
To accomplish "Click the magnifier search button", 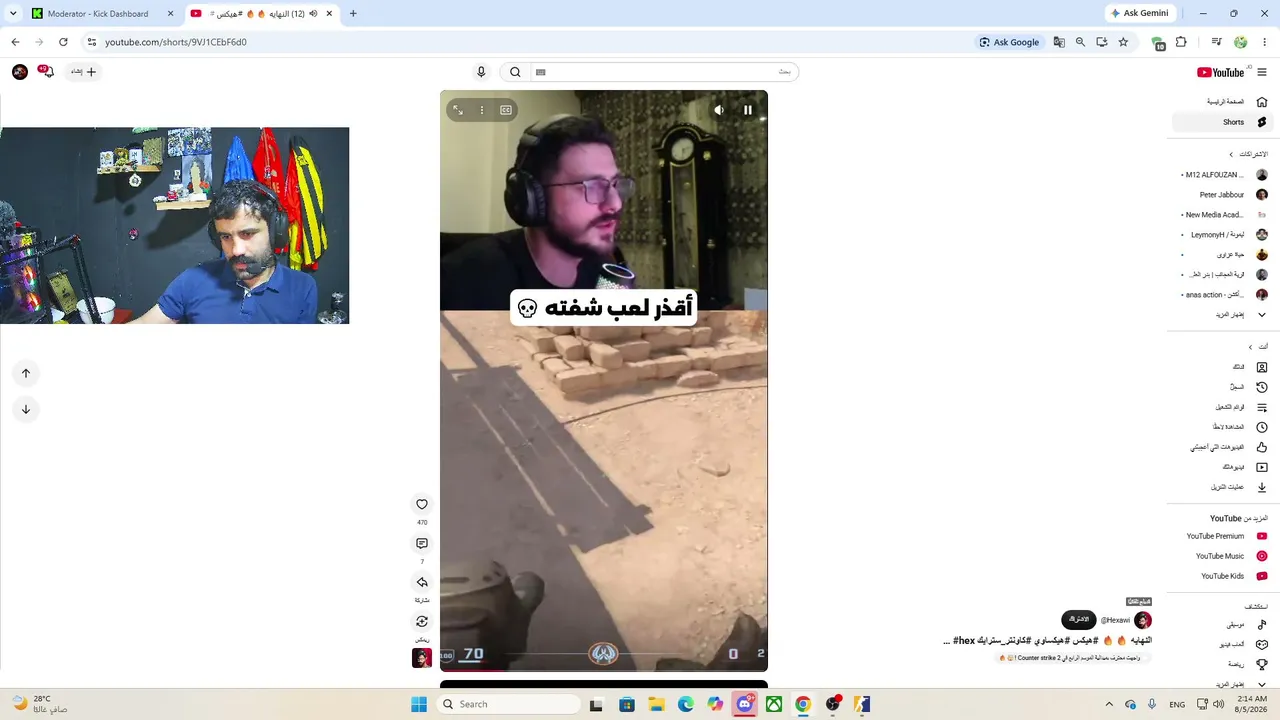I will click(x=515, y=72).
